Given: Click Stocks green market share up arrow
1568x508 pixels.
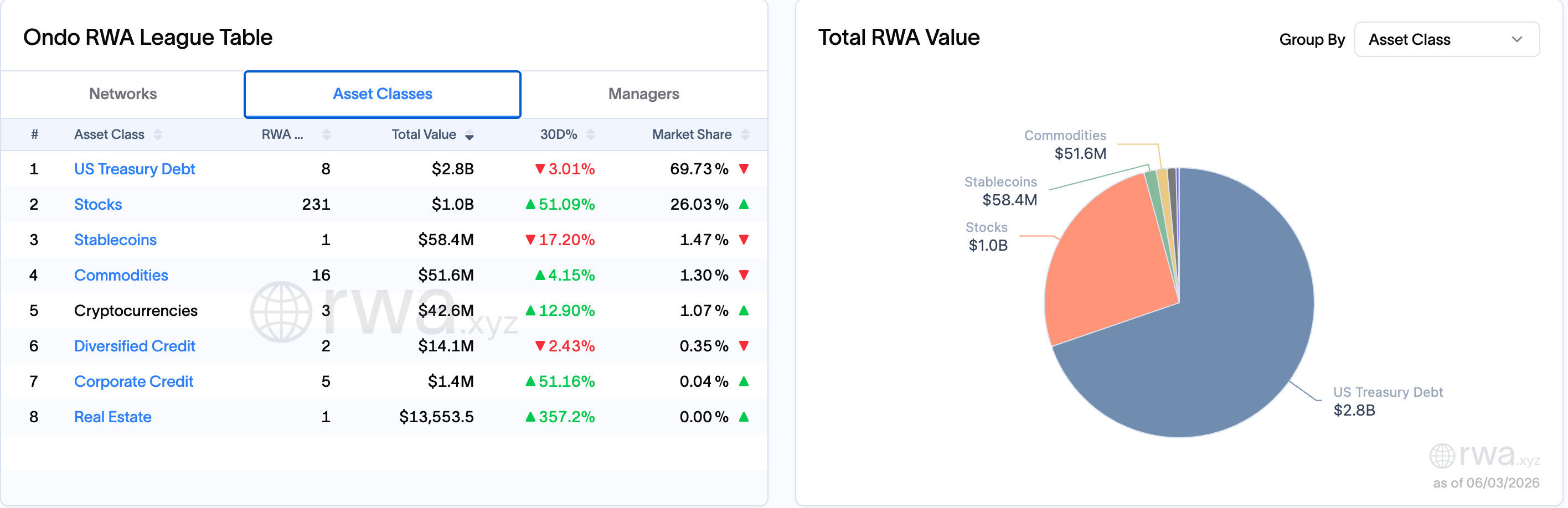Looking at the screenshot, I should point(743,204).
